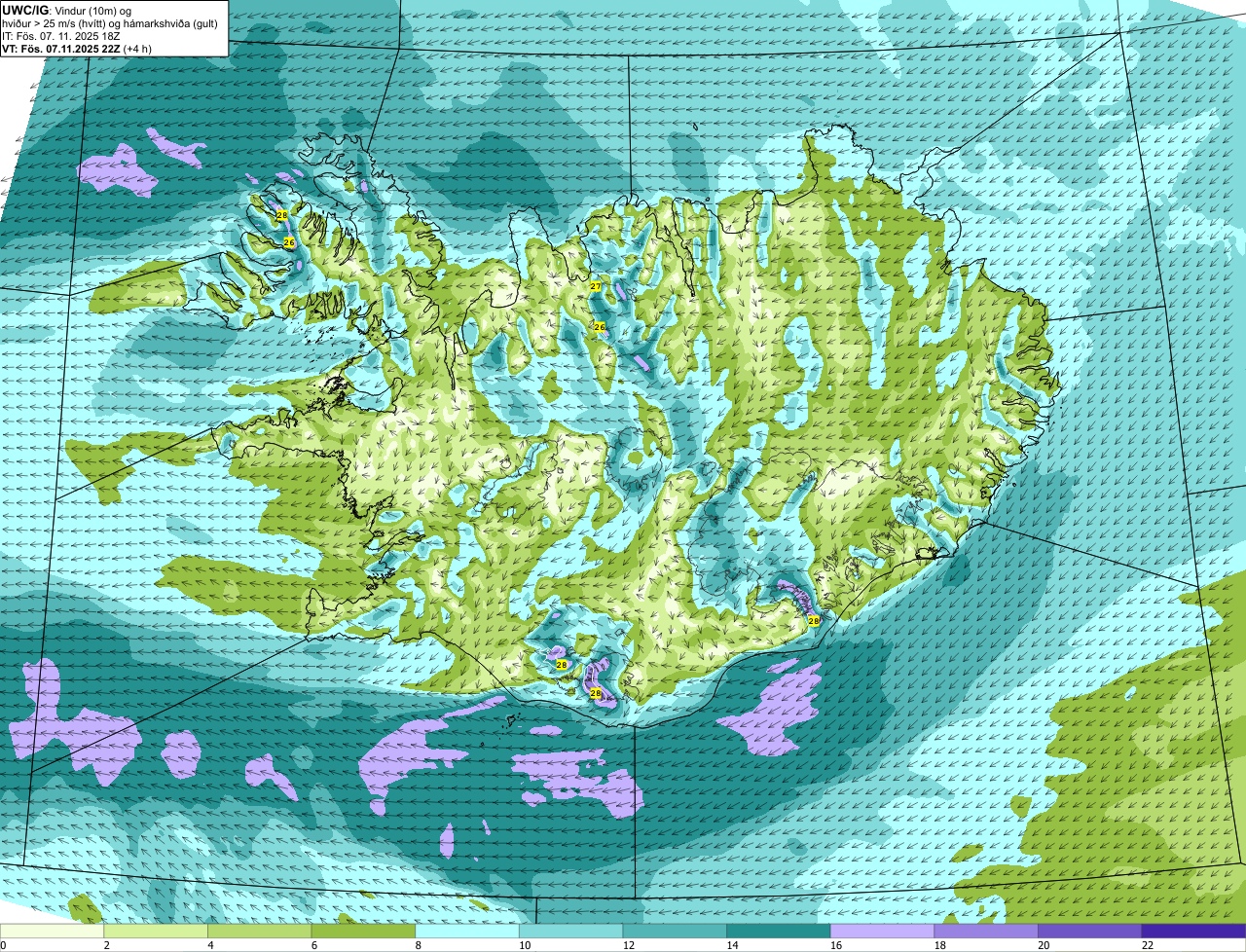Screen dimensions: 1246x952
Task: Click the legend scale number 4
Action: 210,945
